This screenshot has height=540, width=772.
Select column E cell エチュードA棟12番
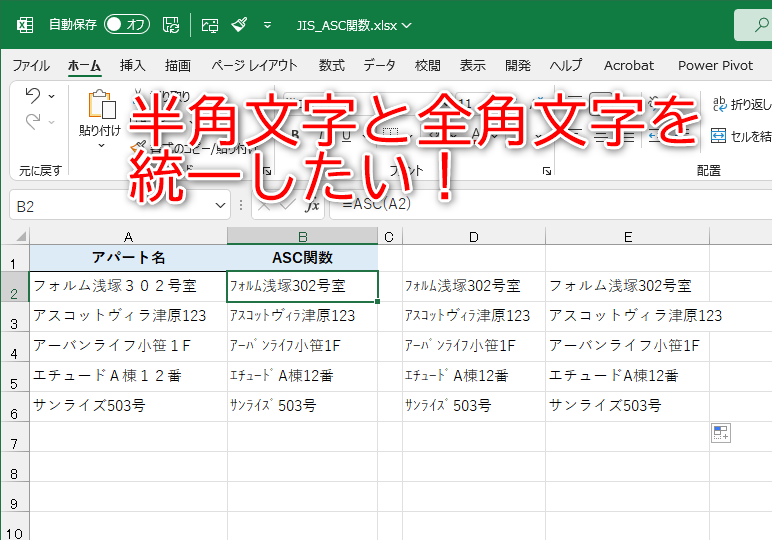point(628,376)
